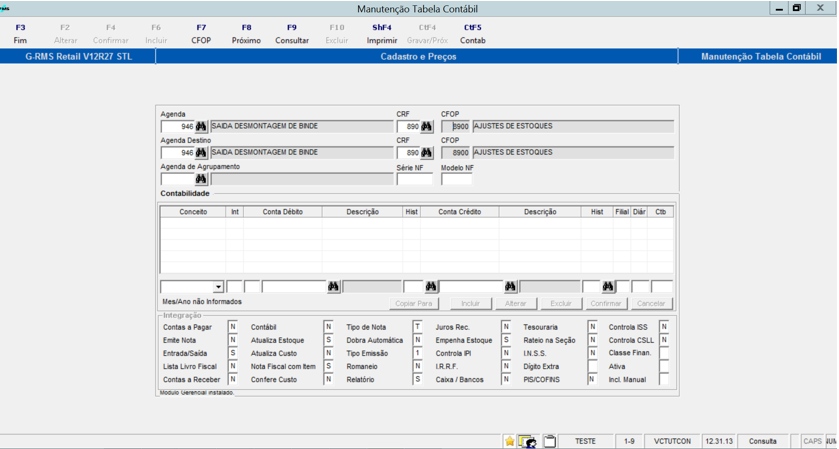Click the Incluir button below table
This screenshot has height=449, width=839.
(470, 303)
